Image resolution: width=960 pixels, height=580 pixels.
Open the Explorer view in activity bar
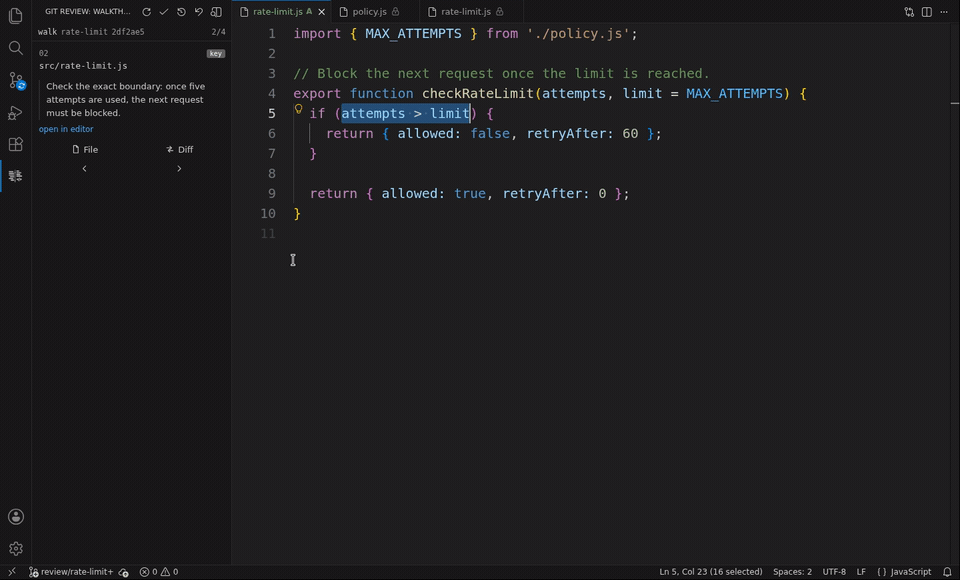tap(16, 16)
